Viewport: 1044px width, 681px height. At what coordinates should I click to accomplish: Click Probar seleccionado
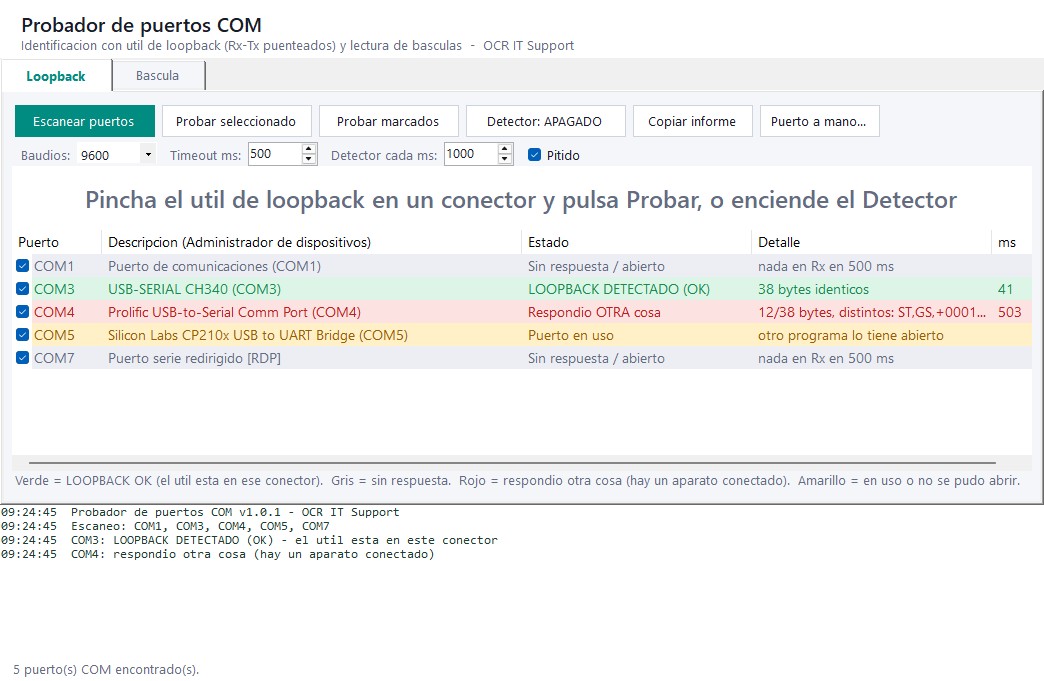tap(236, 121)
